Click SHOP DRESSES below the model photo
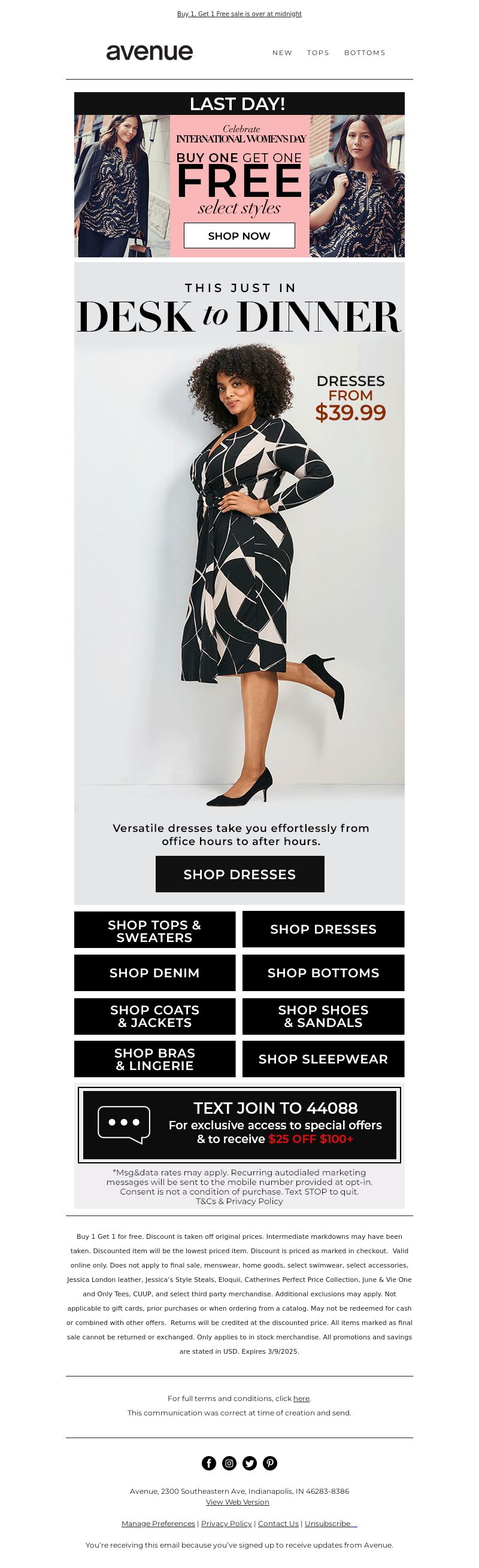 click(x=240, y=874)
